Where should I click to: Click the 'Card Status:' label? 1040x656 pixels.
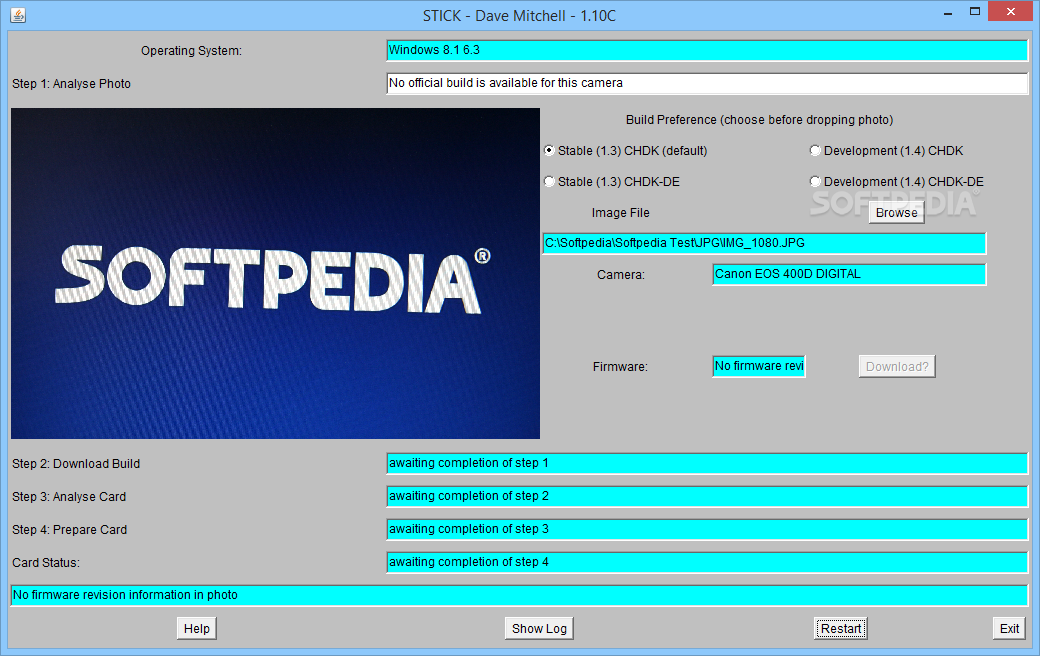46,562
